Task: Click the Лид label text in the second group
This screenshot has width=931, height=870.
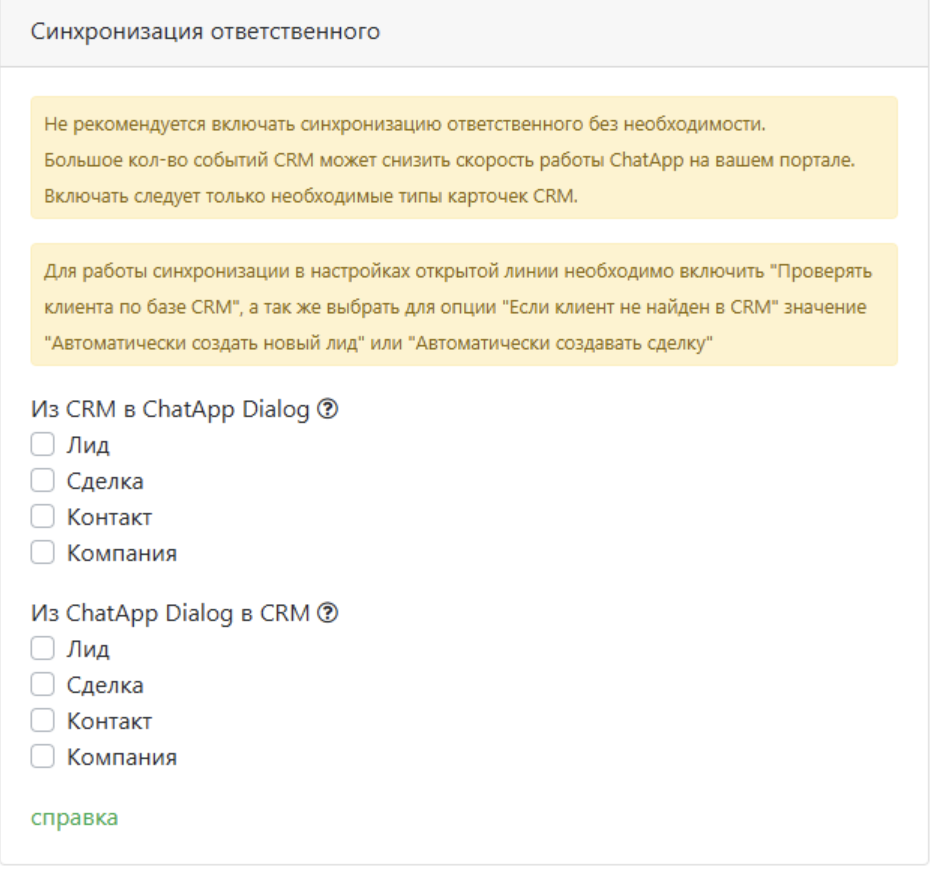Action: point(88,649)
